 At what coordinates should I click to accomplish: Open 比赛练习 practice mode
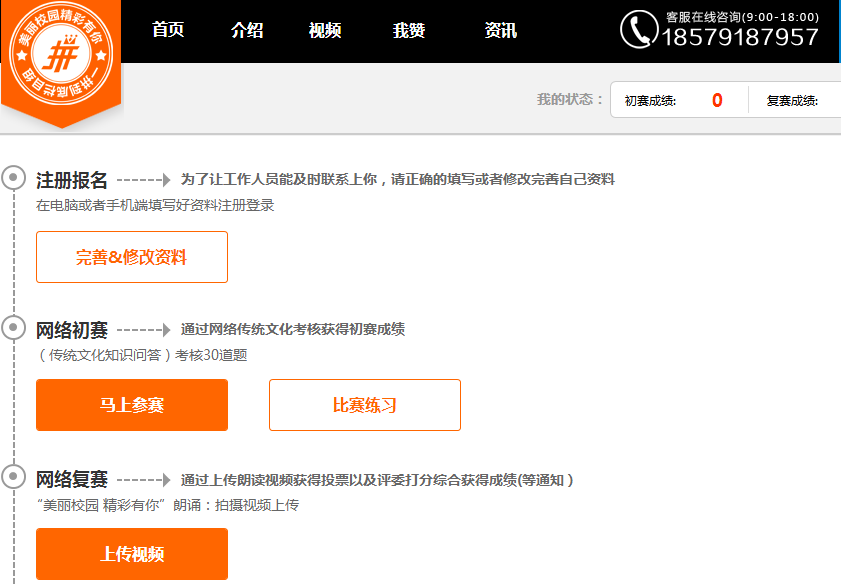[x=365, y=405]
